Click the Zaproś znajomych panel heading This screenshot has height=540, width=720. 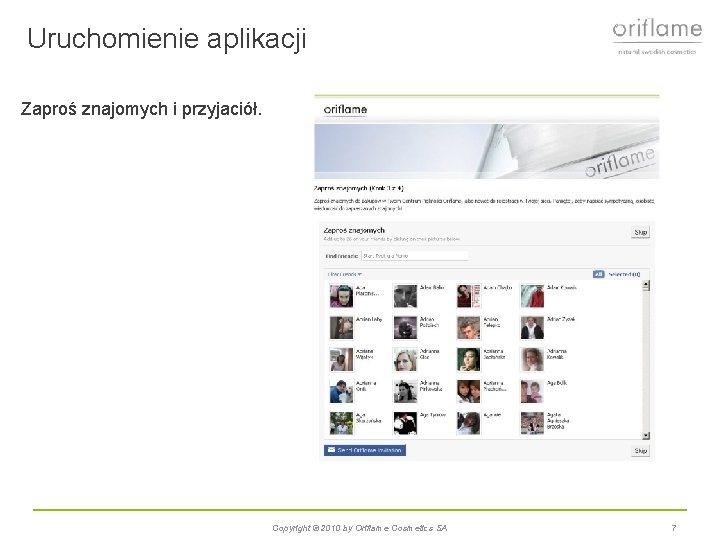(354, 231)
